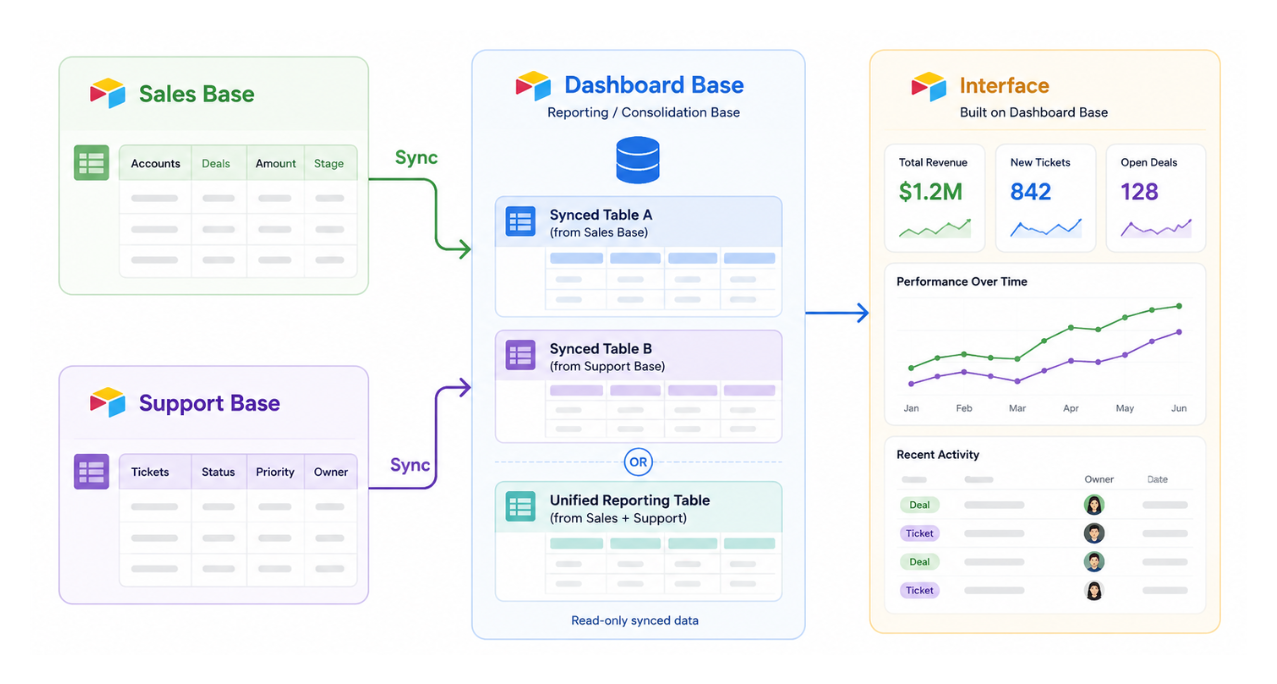Screen dimensions: 1277x684
Task: Click the green table icon in Sales Base
Action: point(91,163)
